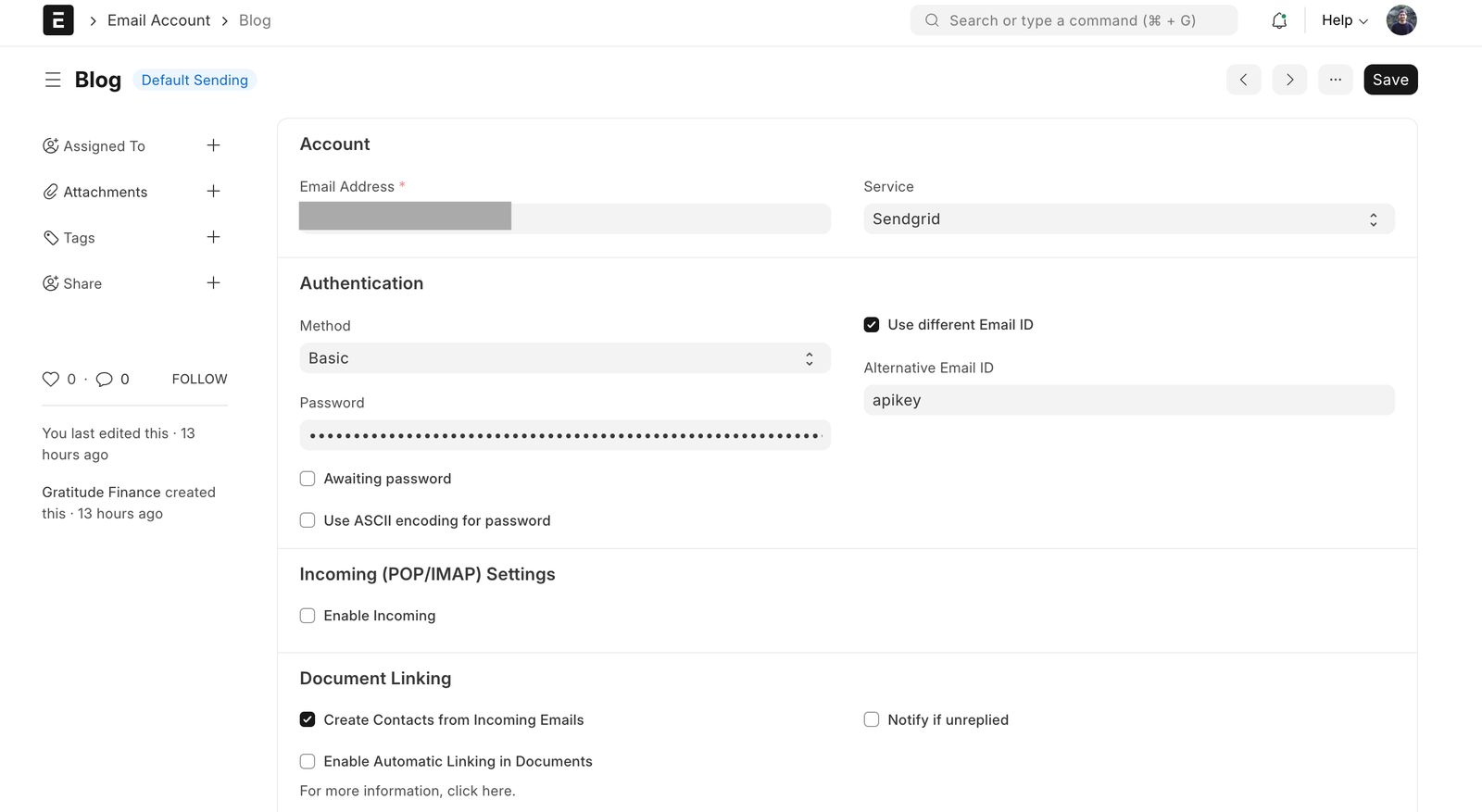Click the Blog breadcrumb
Image resolution: width=1482 pixels, height=812 pixels.
pyautogui.click(x=255, y=20)
